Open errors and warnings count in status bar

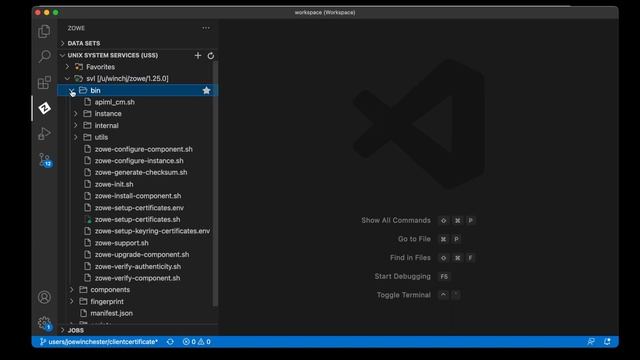point(196,342)
